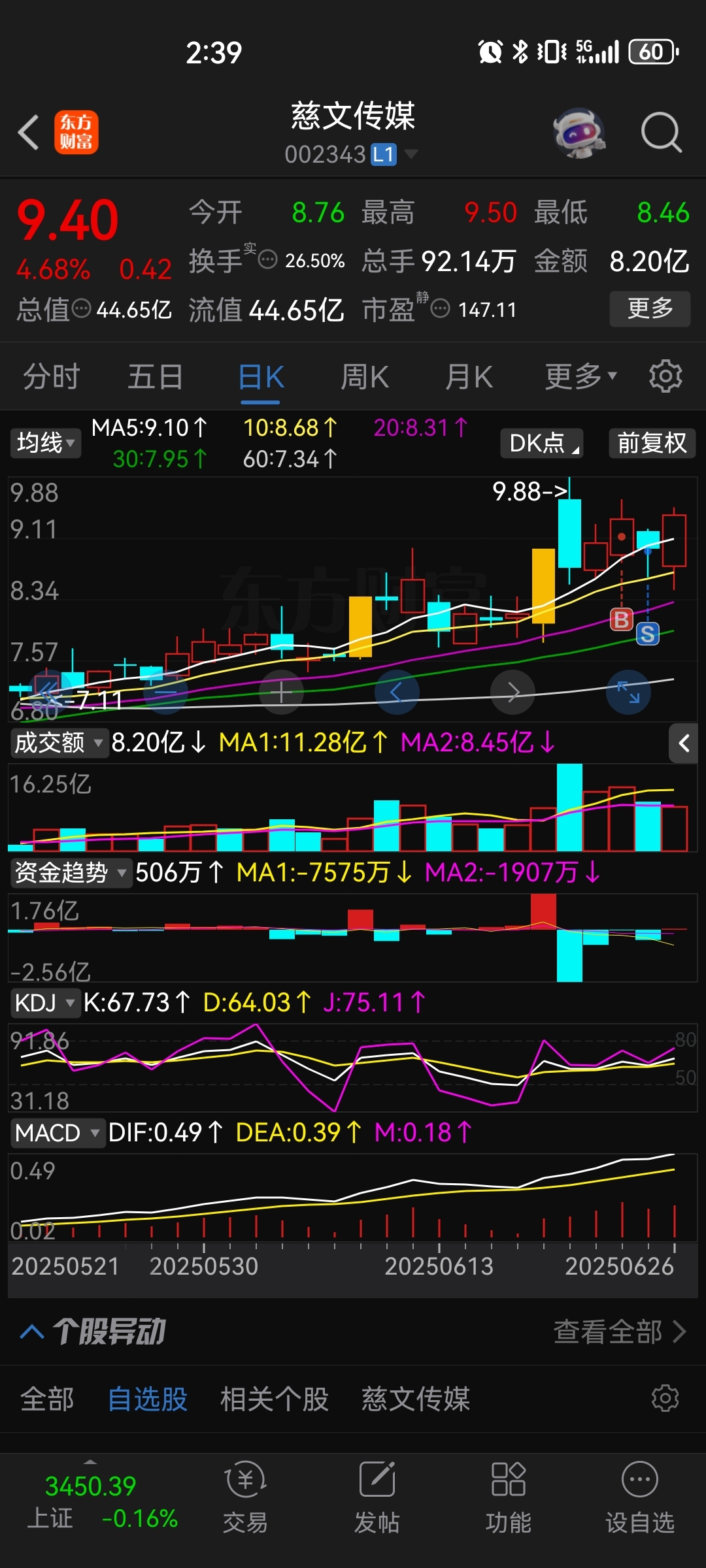Collapse the 个股异动 section

pos(32,1331)
